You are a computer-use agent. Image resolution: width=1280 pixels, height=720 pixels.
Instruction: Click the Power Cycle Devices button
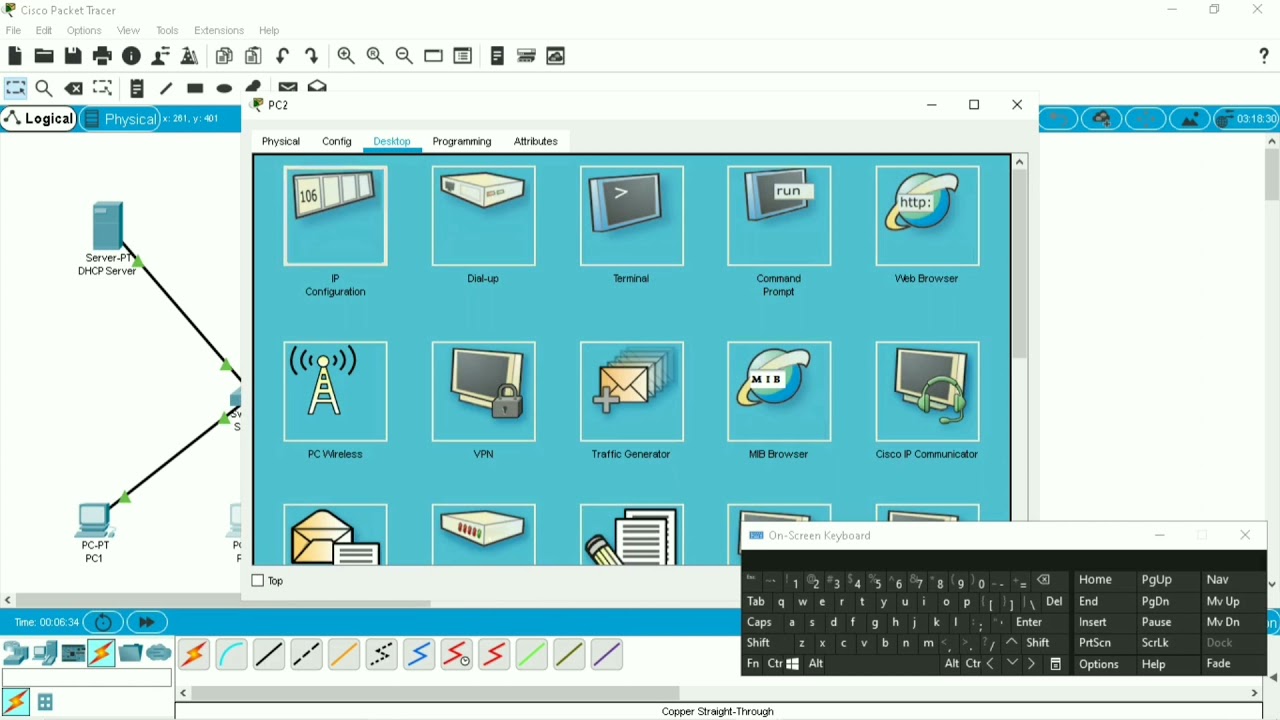pos(103,622)
